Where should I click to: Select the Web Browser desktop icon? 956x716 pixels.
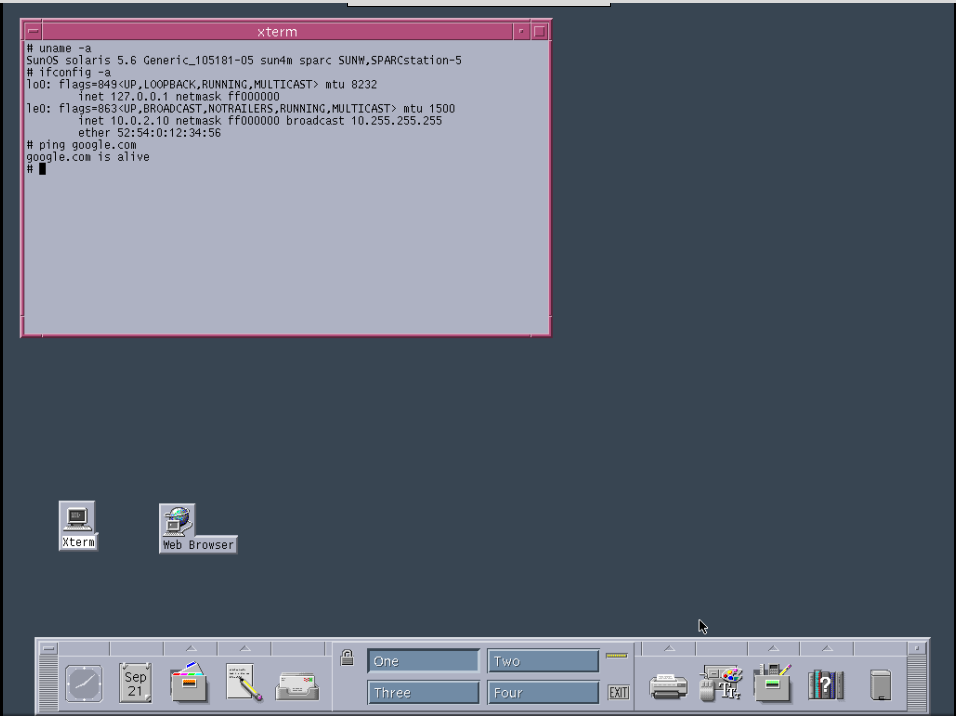click(x=198, y=528)
